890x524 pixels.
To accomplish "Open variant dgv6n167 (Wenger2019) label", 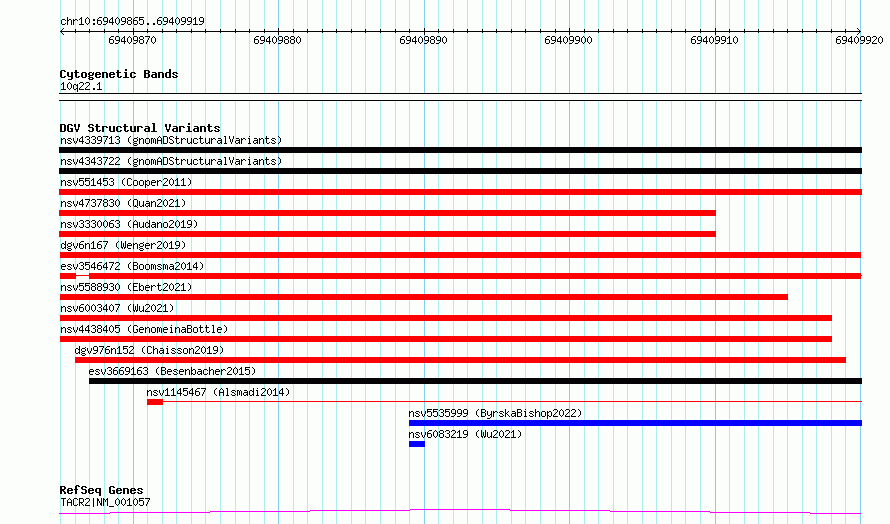I will click(123, 245).
